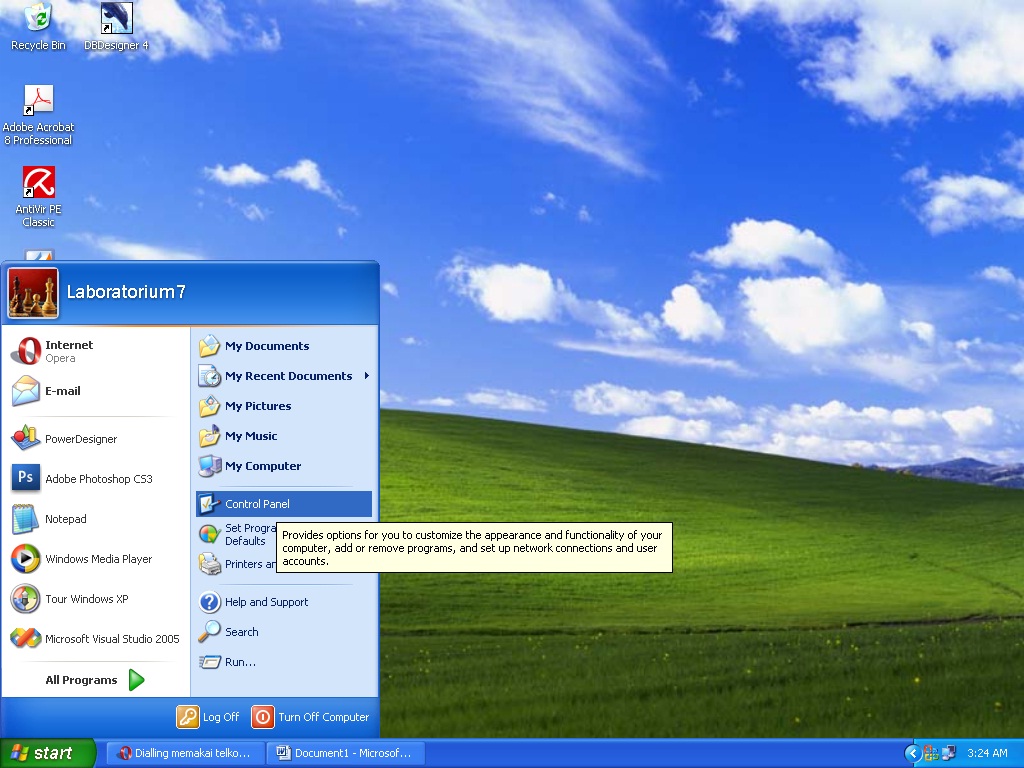
Task: Click the Log Off button
Action: (x=208, y=716)
